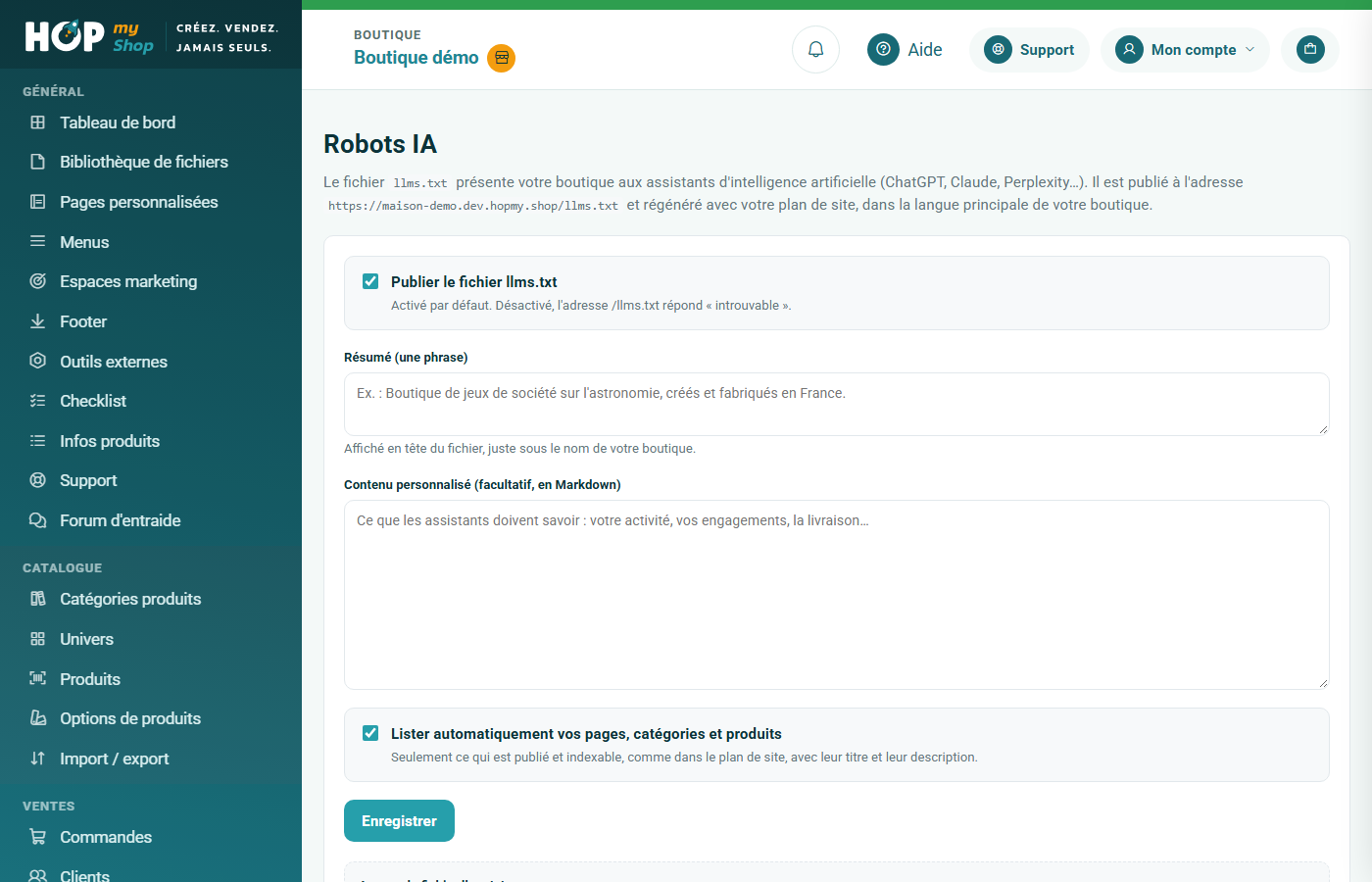Uncheck Publier le fichier llms.txt checkbox
Viewport: 1372px width, 882px height.
(x=370, y=281)
